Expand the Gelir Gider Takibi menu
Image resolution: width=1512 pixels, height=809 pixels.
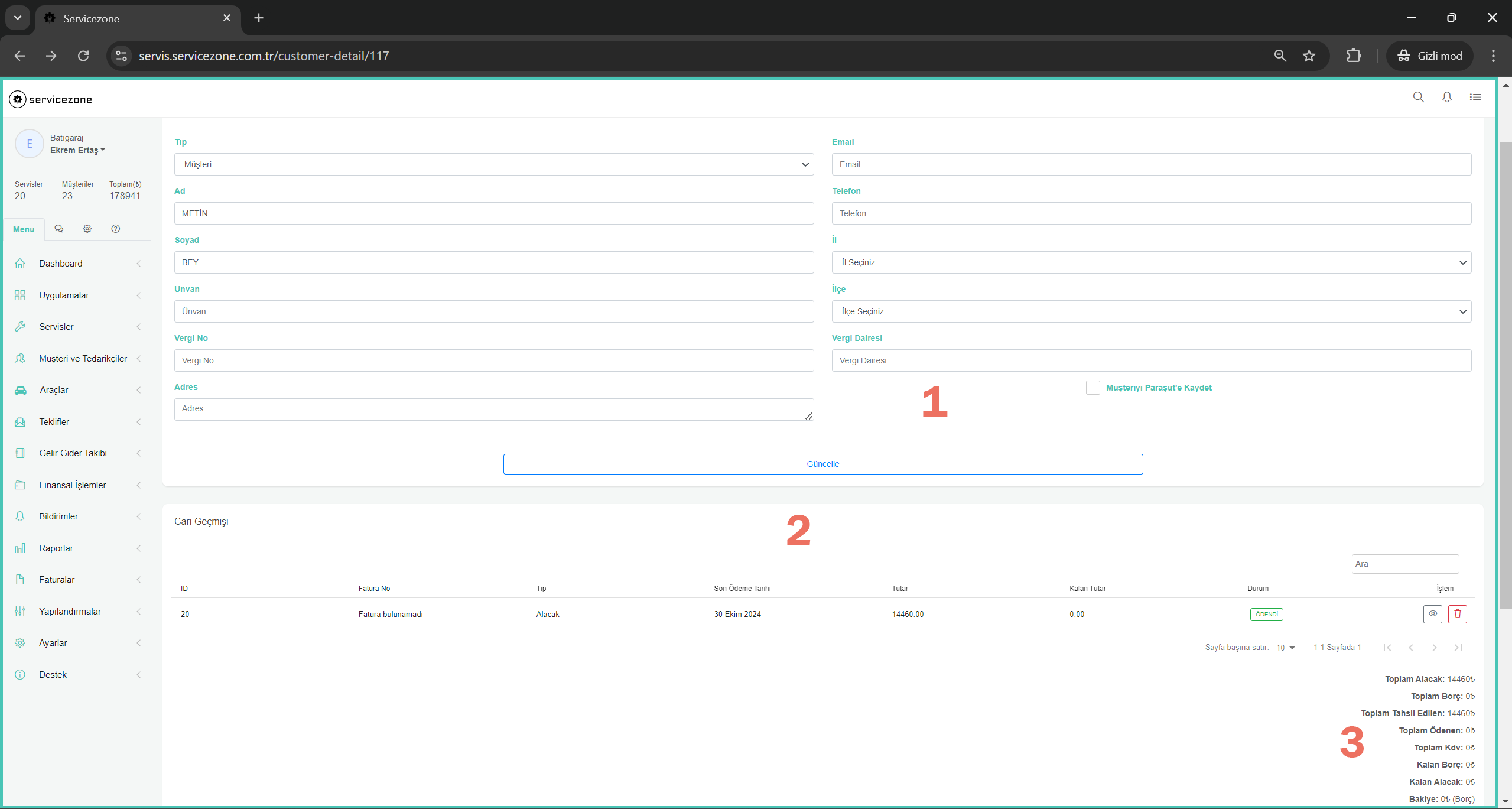[73, 453]
